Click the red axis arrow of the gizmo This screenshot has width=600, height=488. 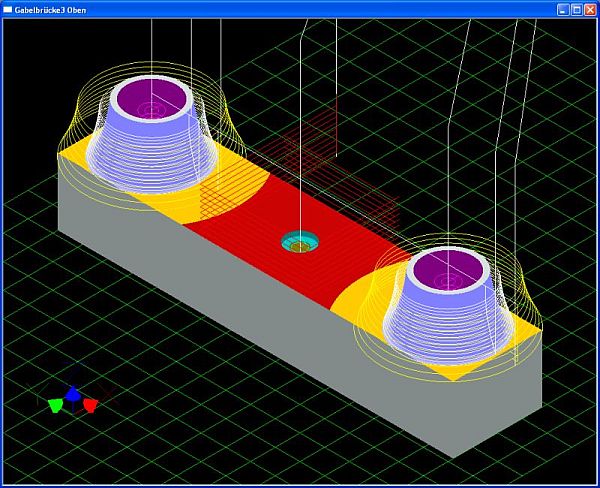click(90, 405)
